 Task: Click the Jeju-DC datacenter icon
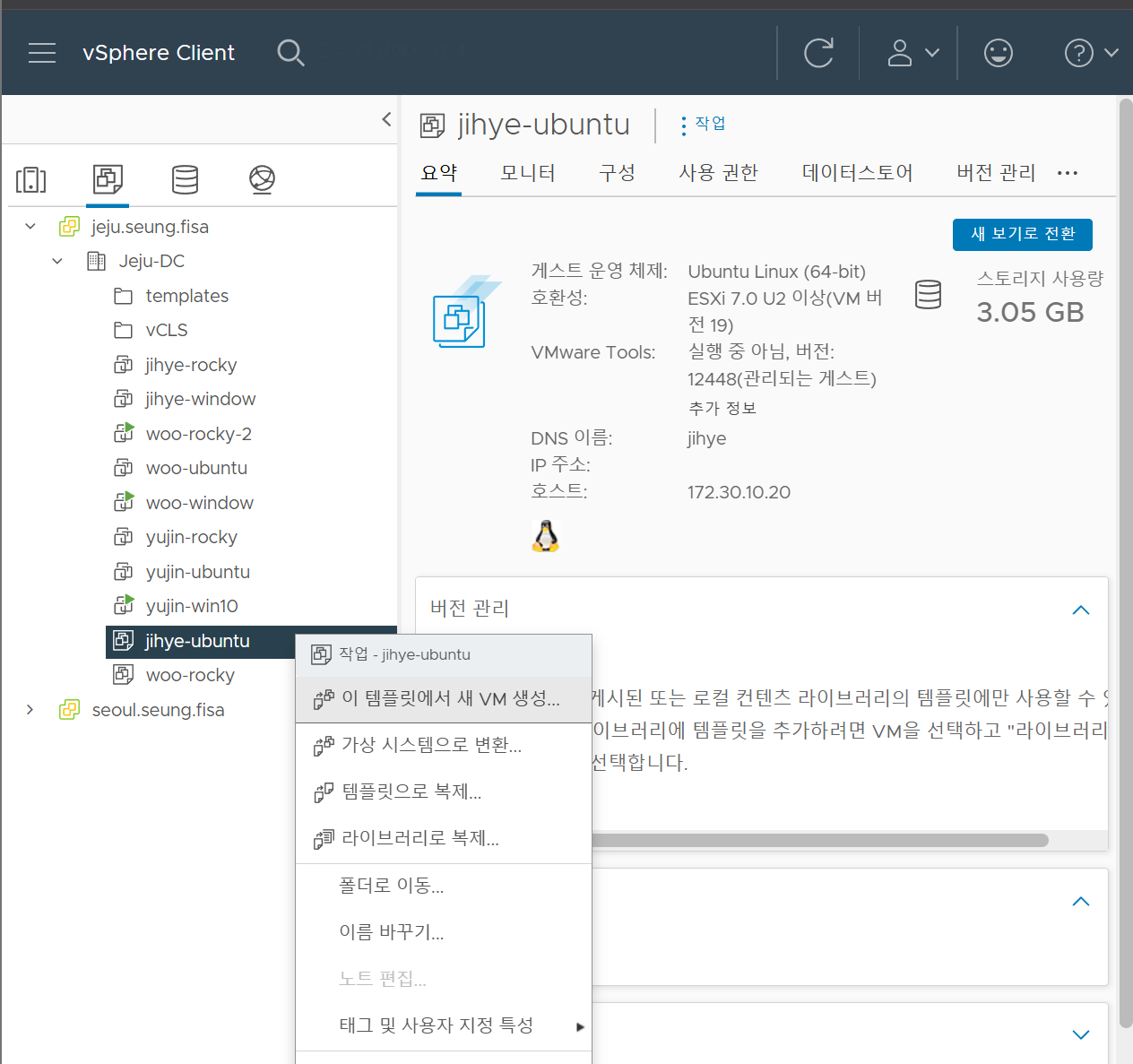[96, 261]
